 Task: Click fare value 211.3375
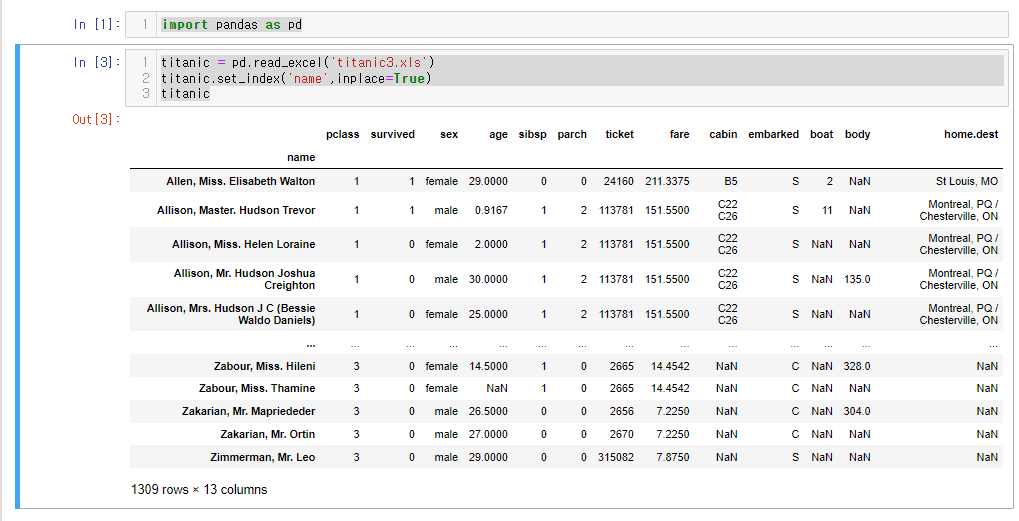(667, 181)
